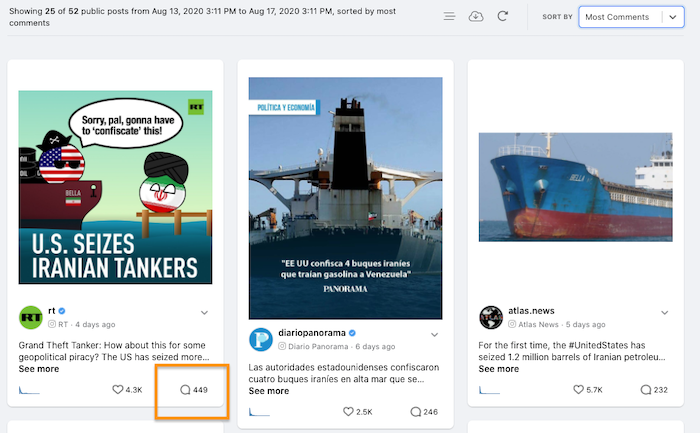Open the diariopanorama account name link
The image size is (700, 433).
(312, 333)
